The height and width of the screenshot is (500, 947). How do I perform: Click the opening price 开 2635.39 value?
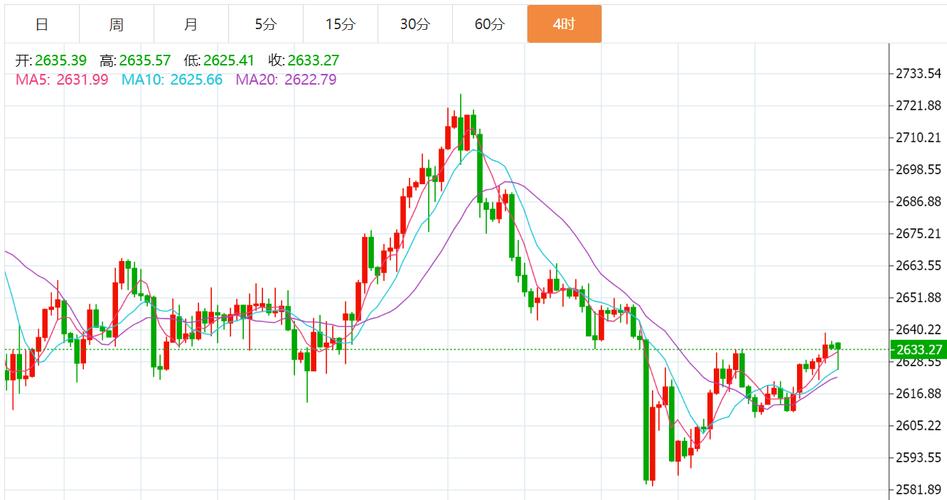60,60
